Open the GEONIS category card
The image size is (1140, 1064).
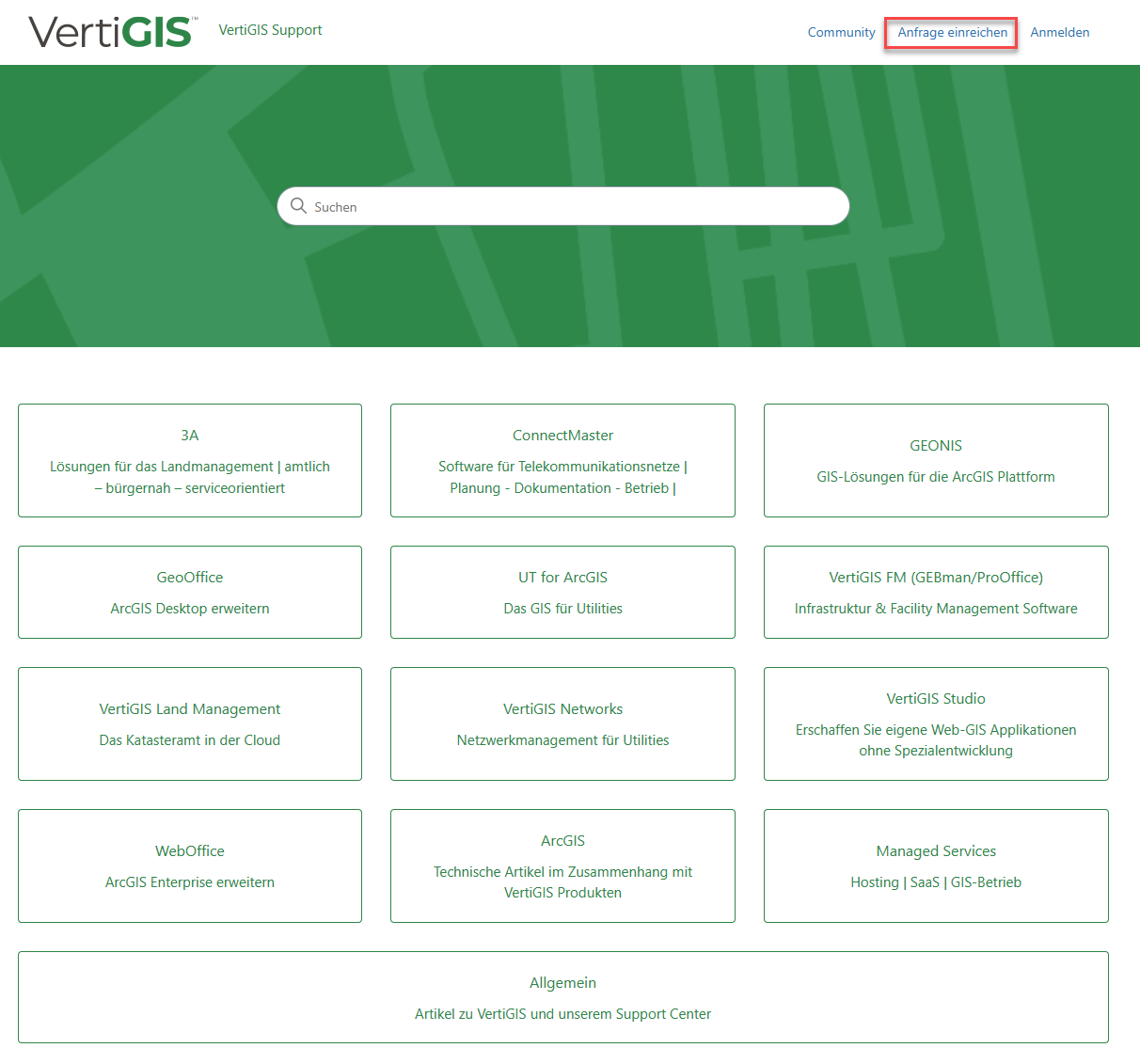click(936, 460)
